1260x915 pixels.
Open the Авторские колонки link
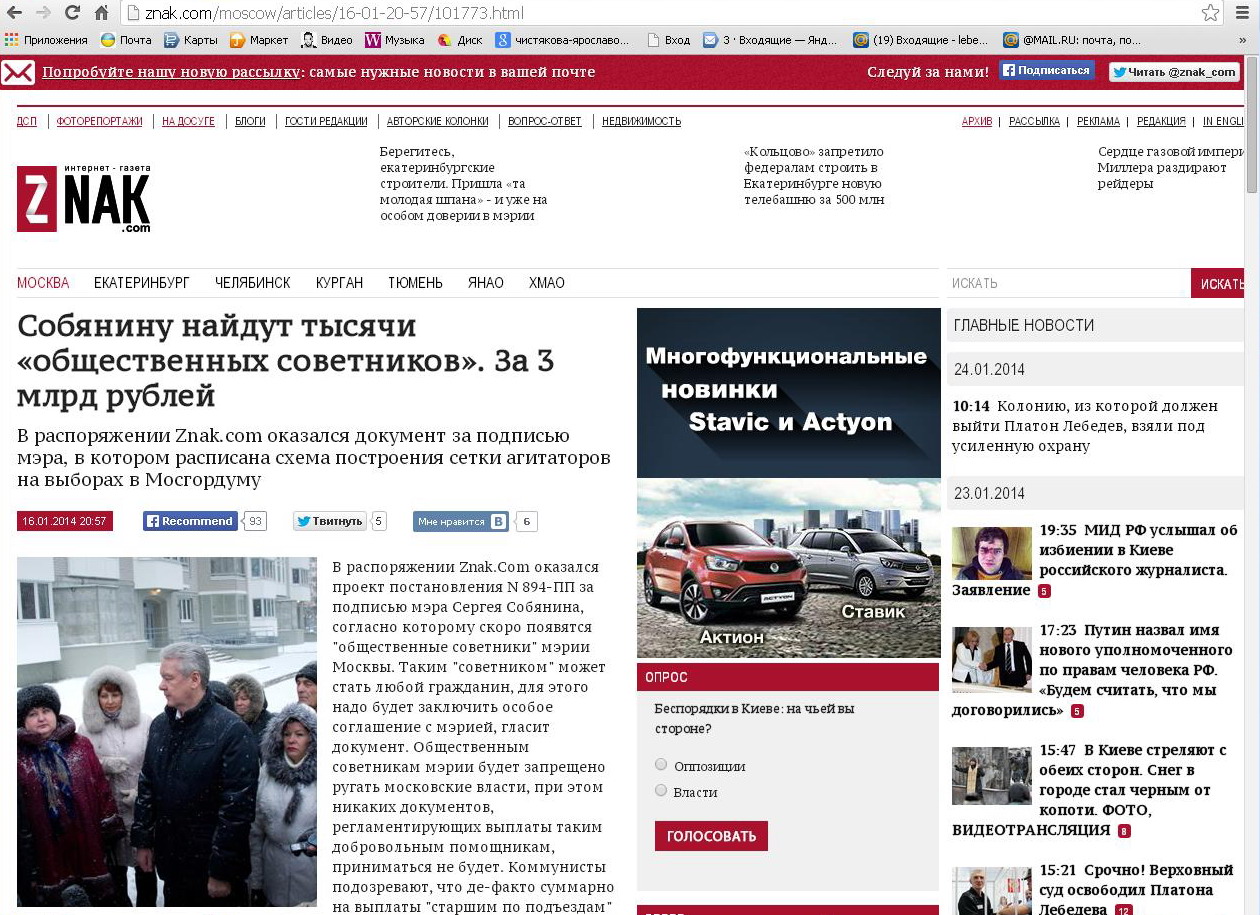438,121
